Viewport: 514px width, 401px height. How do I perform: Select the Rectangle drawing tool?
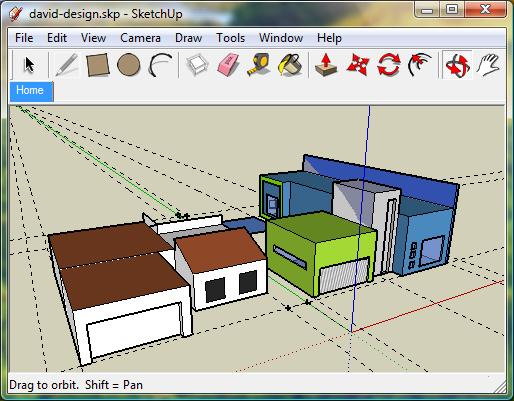(x=98, y=65)
